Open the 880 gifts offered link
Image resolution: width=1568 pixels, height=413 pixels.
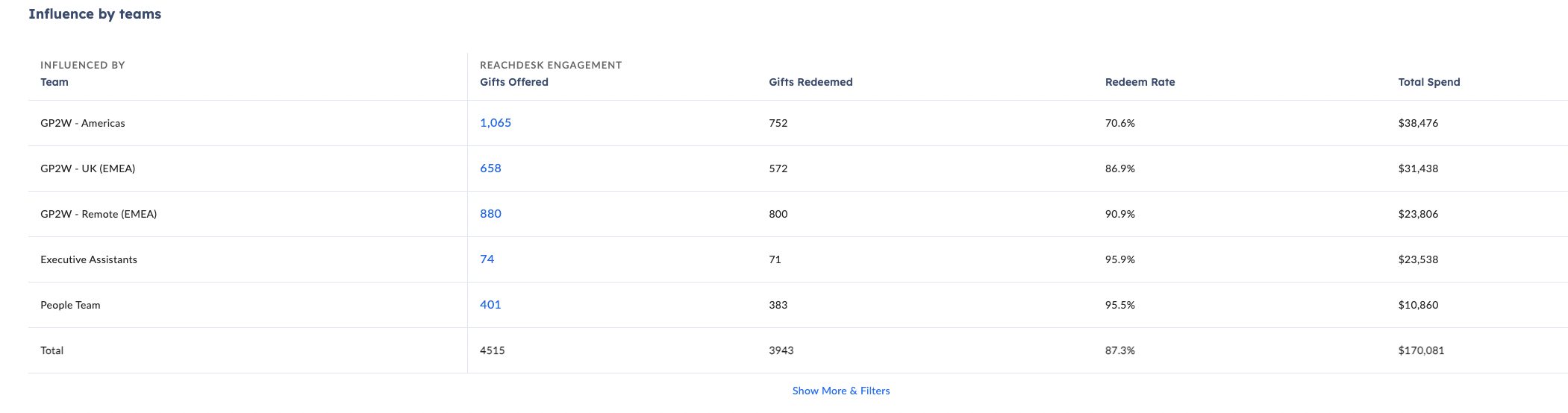(x=490, y=214)
